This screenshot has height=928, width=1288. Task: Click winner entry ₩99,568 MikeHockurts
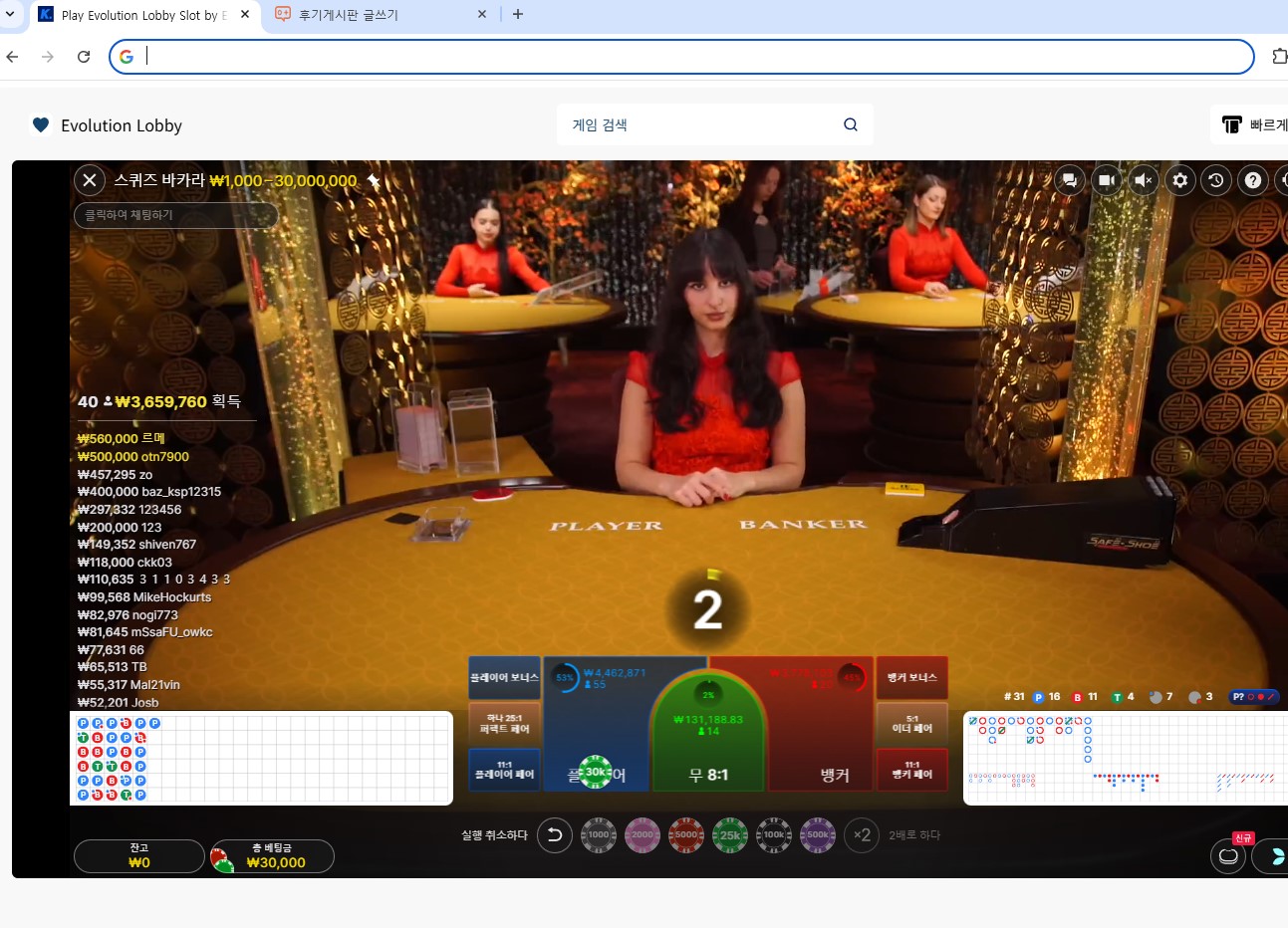[x=144, y=597]
